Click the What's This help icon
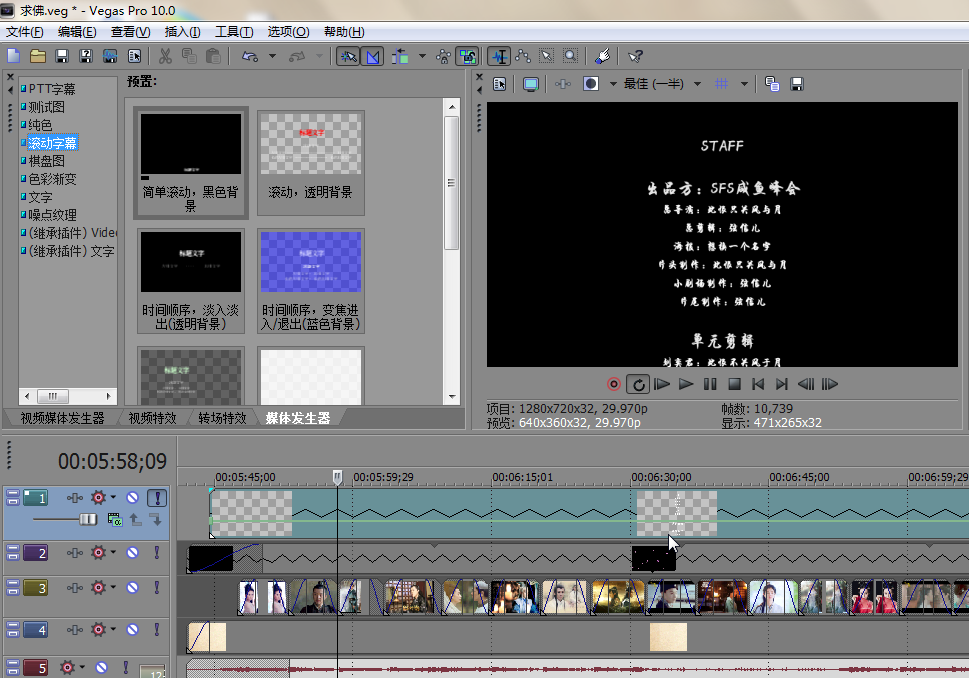969x678 pixels. [635, 56]
